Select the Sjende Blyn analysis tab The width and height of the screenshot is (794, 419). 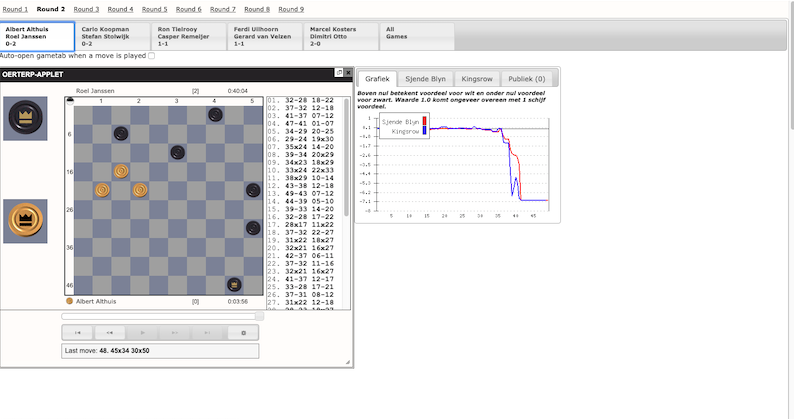click(425, 78)
